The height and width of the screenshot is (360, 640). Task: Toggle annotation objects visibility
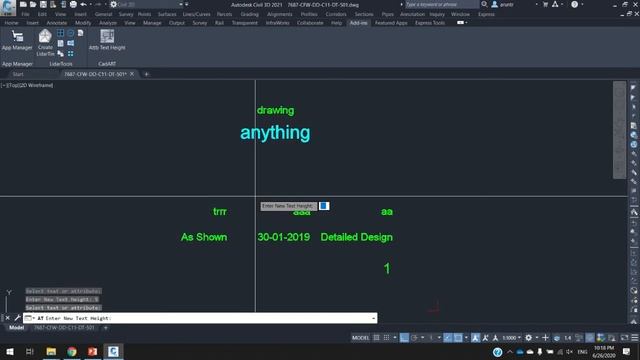click(x=476, y=338)
